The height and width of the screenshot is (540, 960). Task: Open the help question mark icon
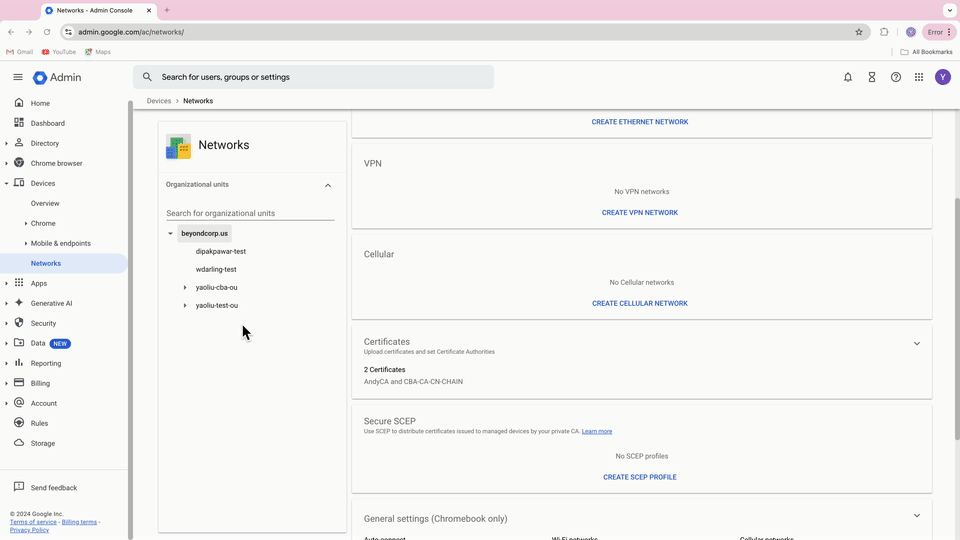click(x=896, y=77)
